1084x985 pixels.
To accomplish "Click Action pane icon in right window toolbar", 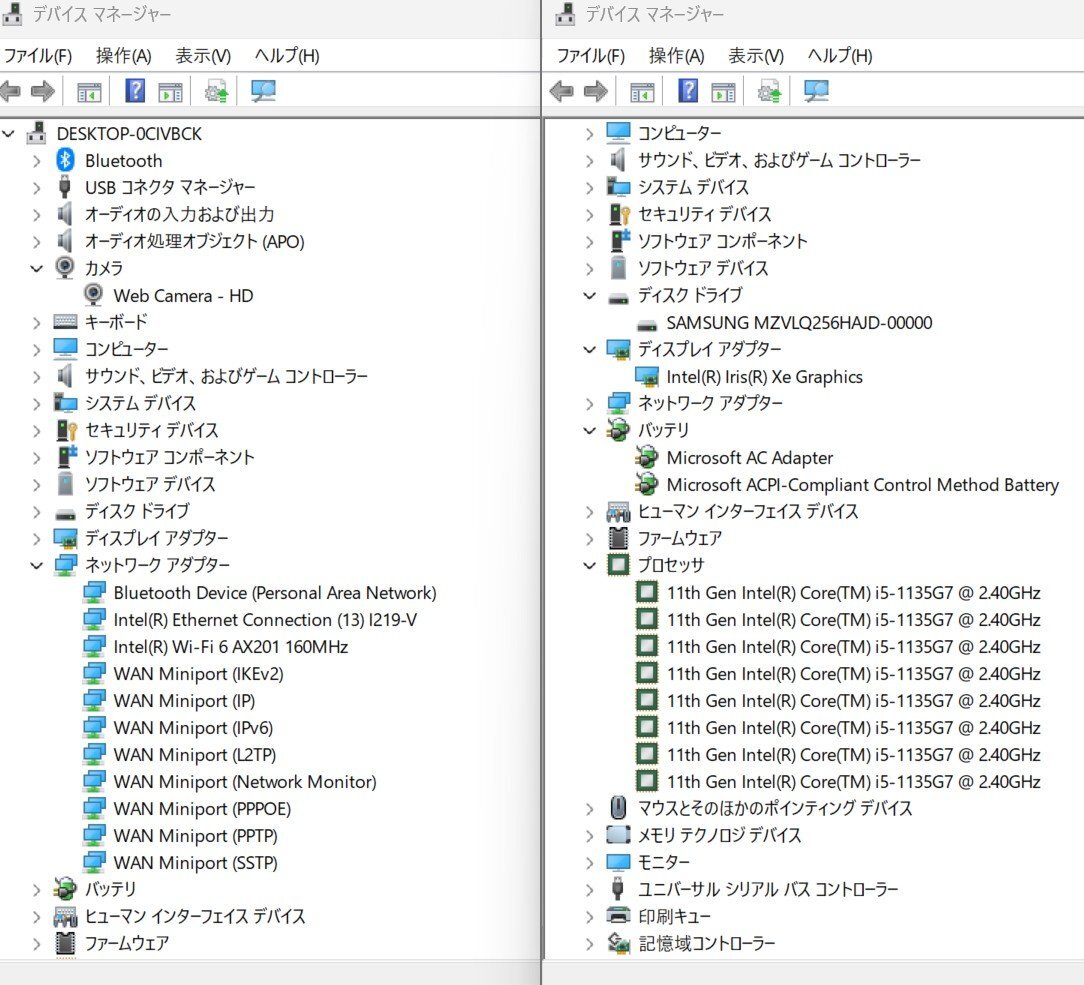I will coord(723,91).
